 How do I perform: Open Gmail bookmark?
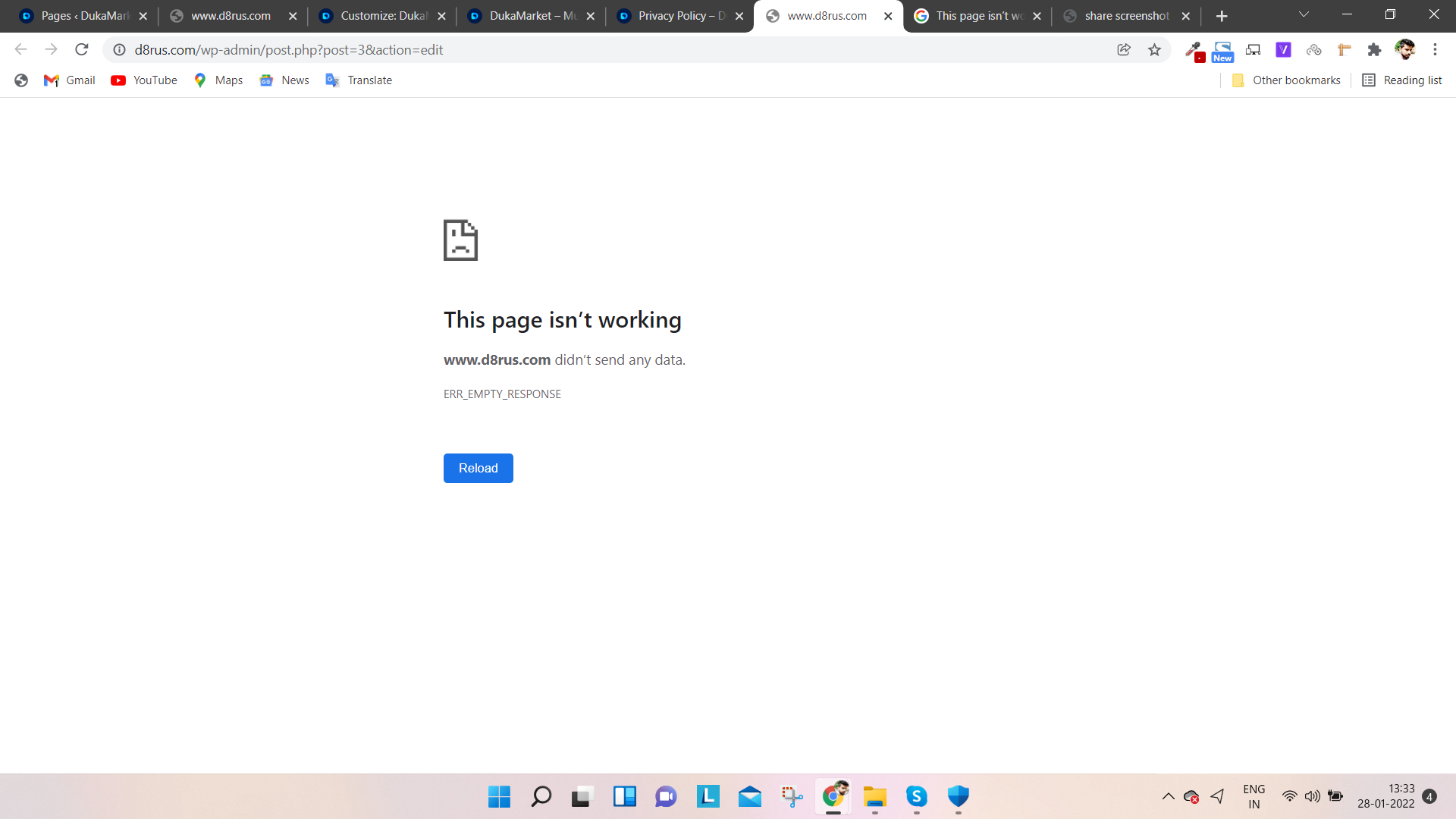(70, 80)
